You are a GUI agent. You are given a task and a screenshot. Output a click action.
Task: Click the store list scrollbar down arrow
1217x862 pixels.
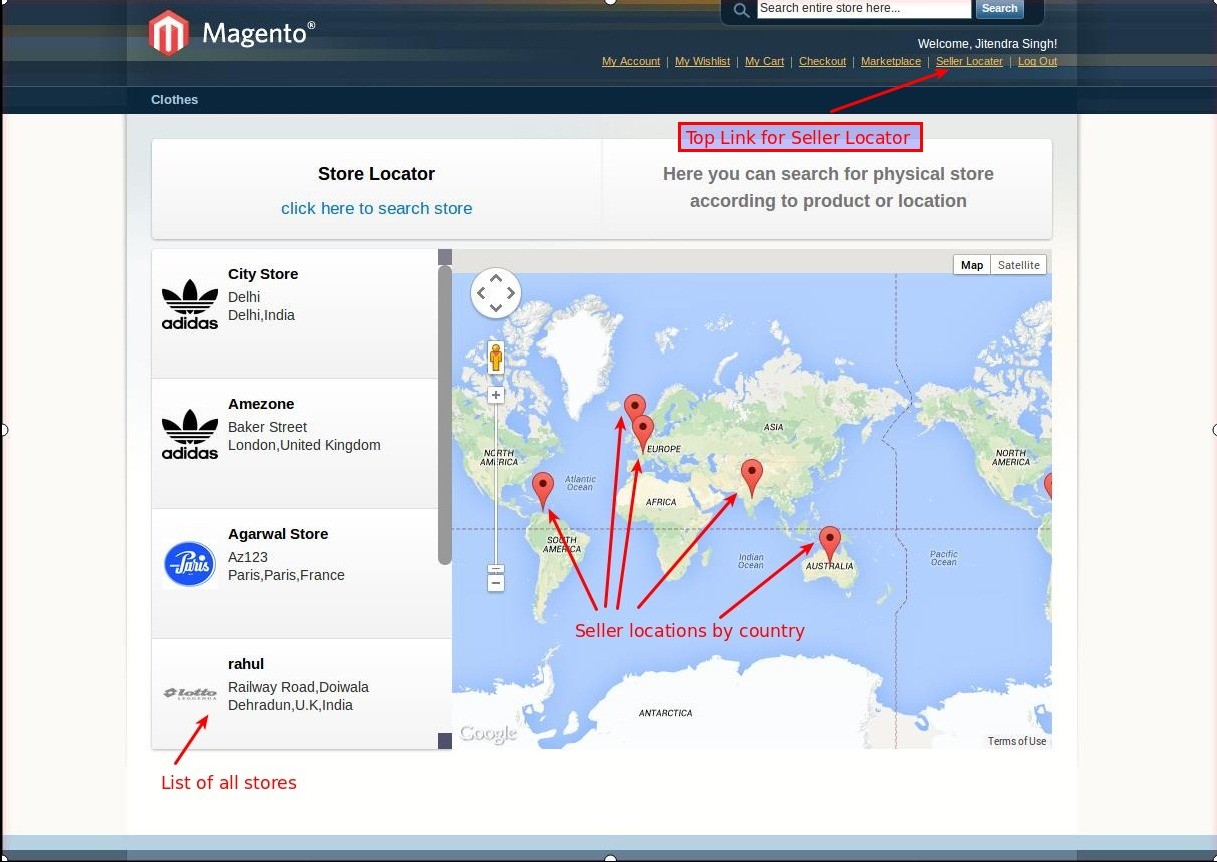445,740
